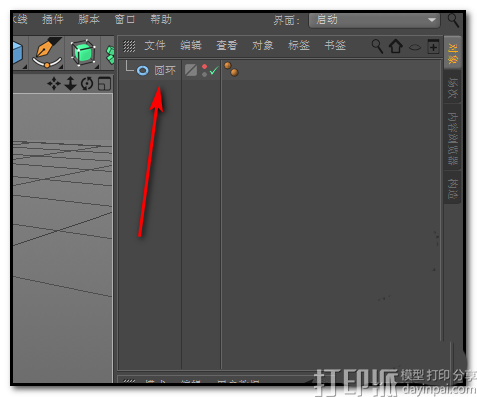This screenshot has height=397, width=477.
Task: Toggle the 圆环 layer gray square
Action: pos(191,70)
